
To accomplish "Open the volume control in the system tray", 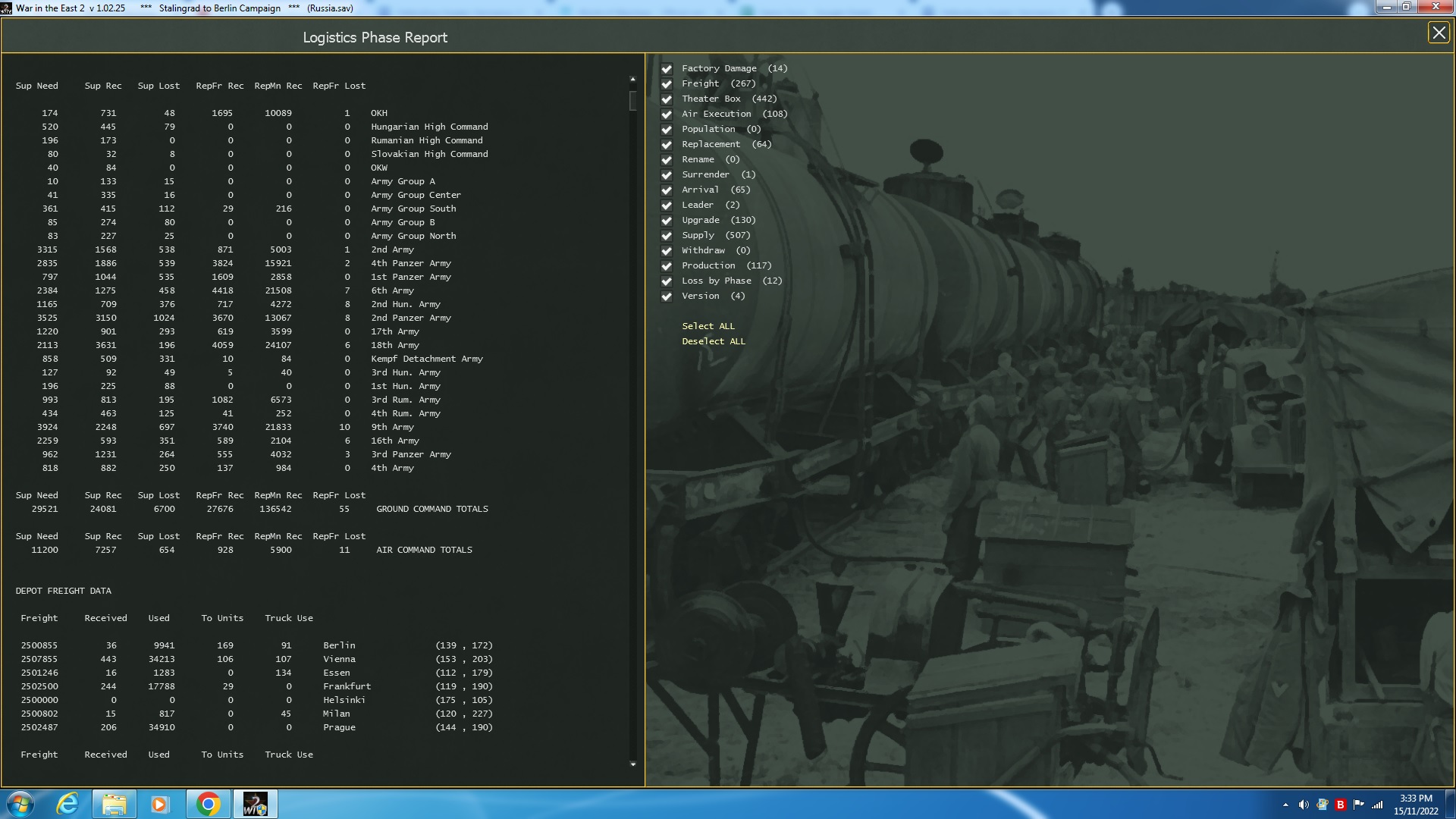I will coord(1305,803).
